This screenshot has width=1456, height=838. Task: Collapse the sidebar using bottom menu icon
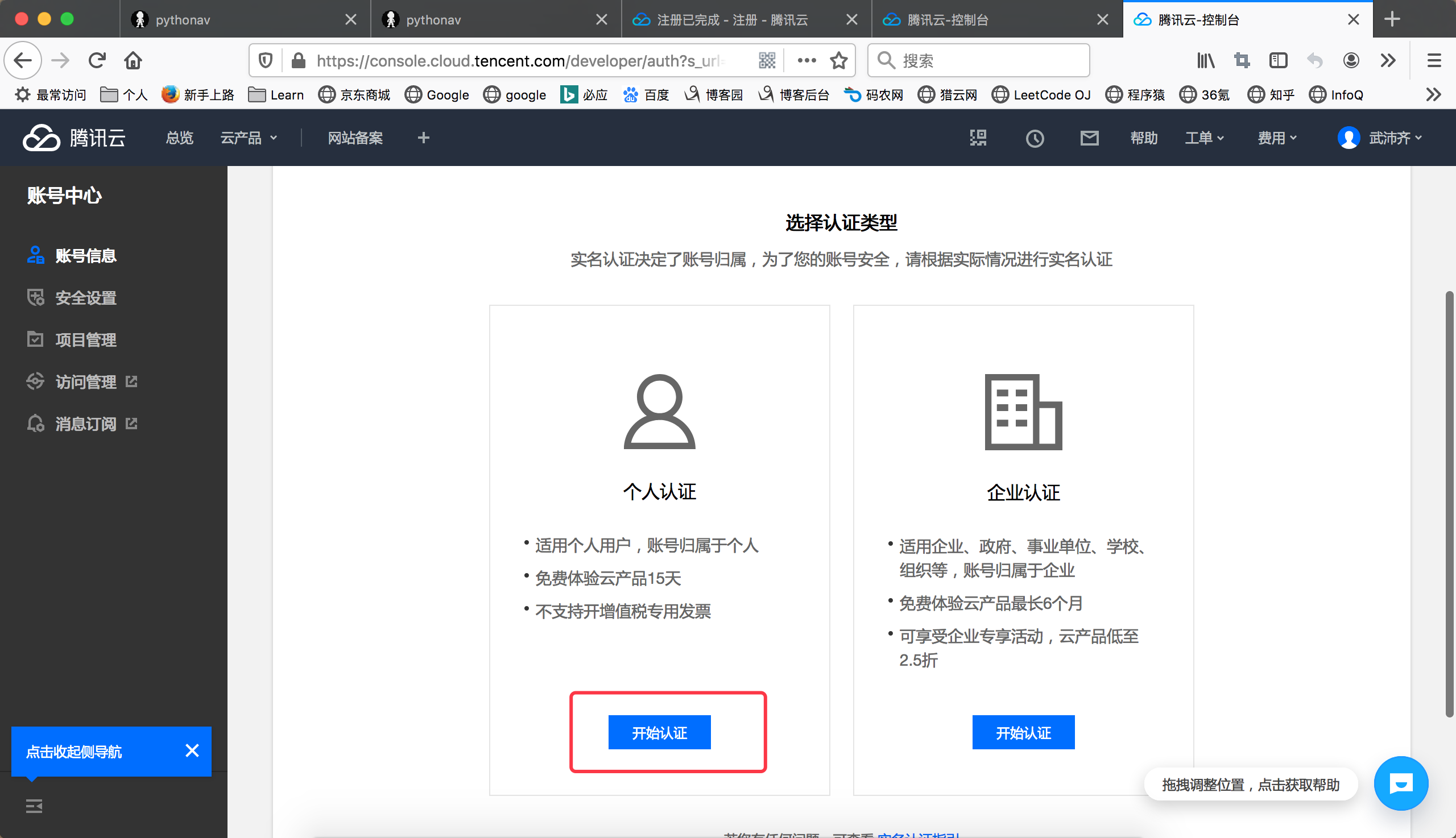[34, 806]
